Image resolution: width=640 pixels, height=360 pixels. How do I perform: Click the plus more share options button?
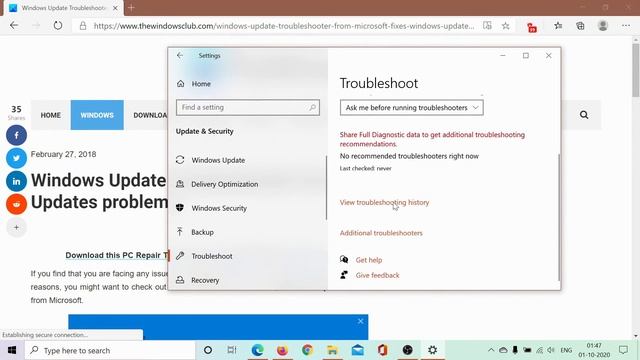(16, 227)
